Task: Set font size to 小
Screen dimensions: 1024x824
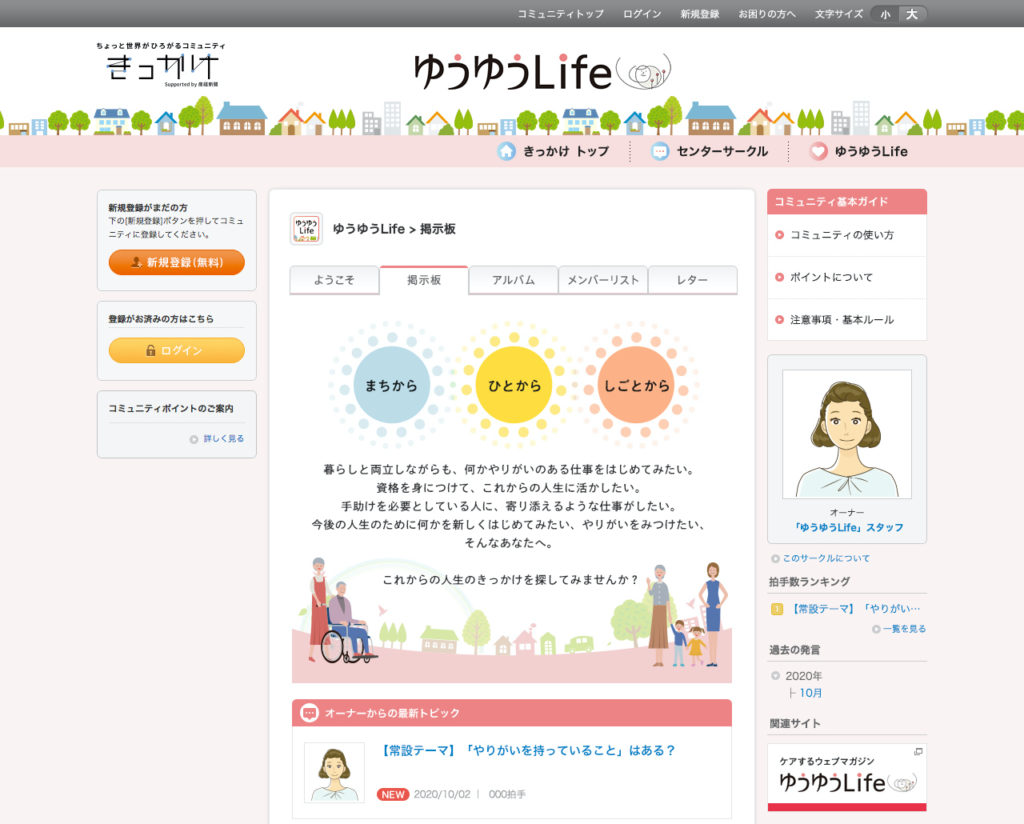Action: coord(885,14)
